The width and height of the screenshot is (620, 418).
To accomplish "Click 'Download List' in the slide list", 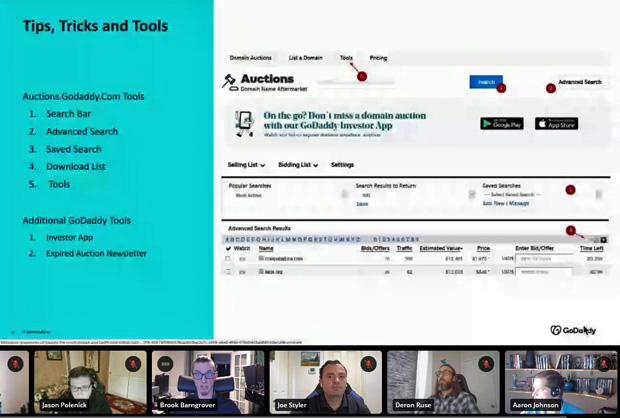I will [x=76, y=166].
